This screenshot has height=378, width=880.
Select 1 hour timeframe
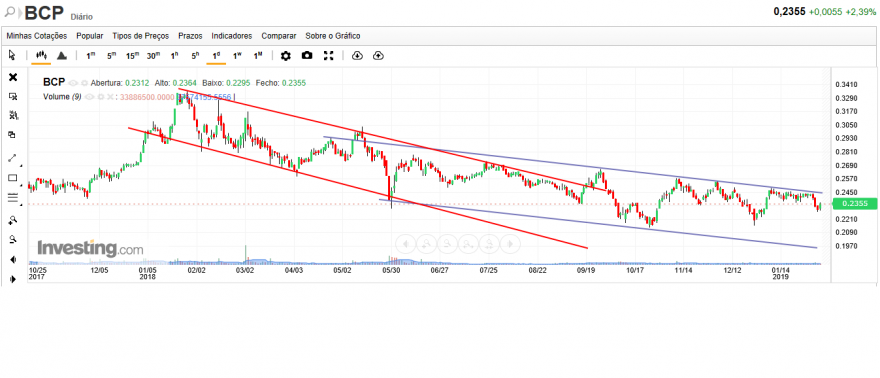click(175, 56)
